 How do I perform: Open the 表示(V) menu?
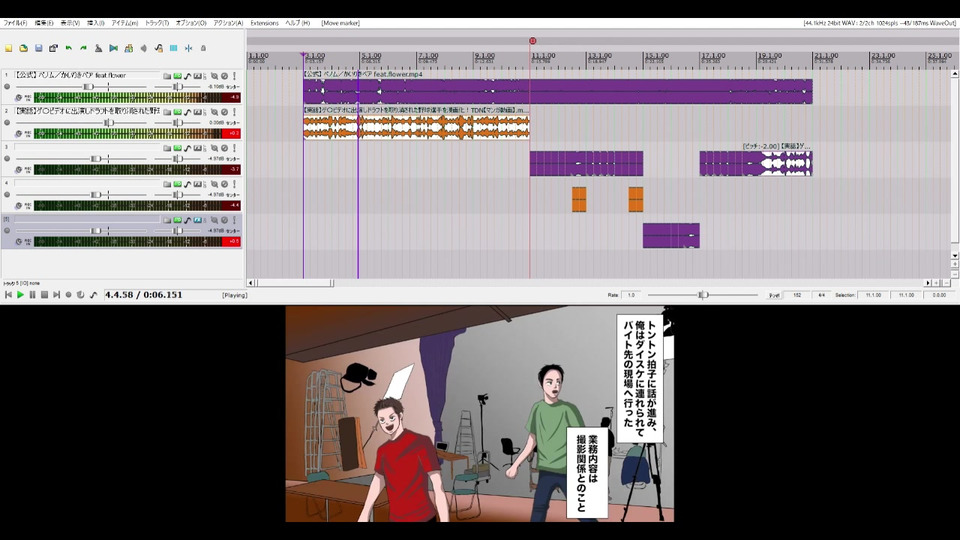tap(70, 23)
